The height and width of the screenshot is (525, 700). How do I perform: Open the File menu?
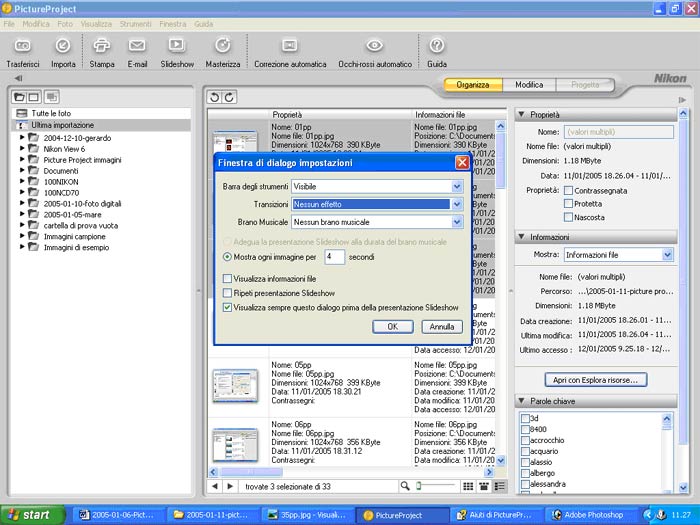pos(9,24)
